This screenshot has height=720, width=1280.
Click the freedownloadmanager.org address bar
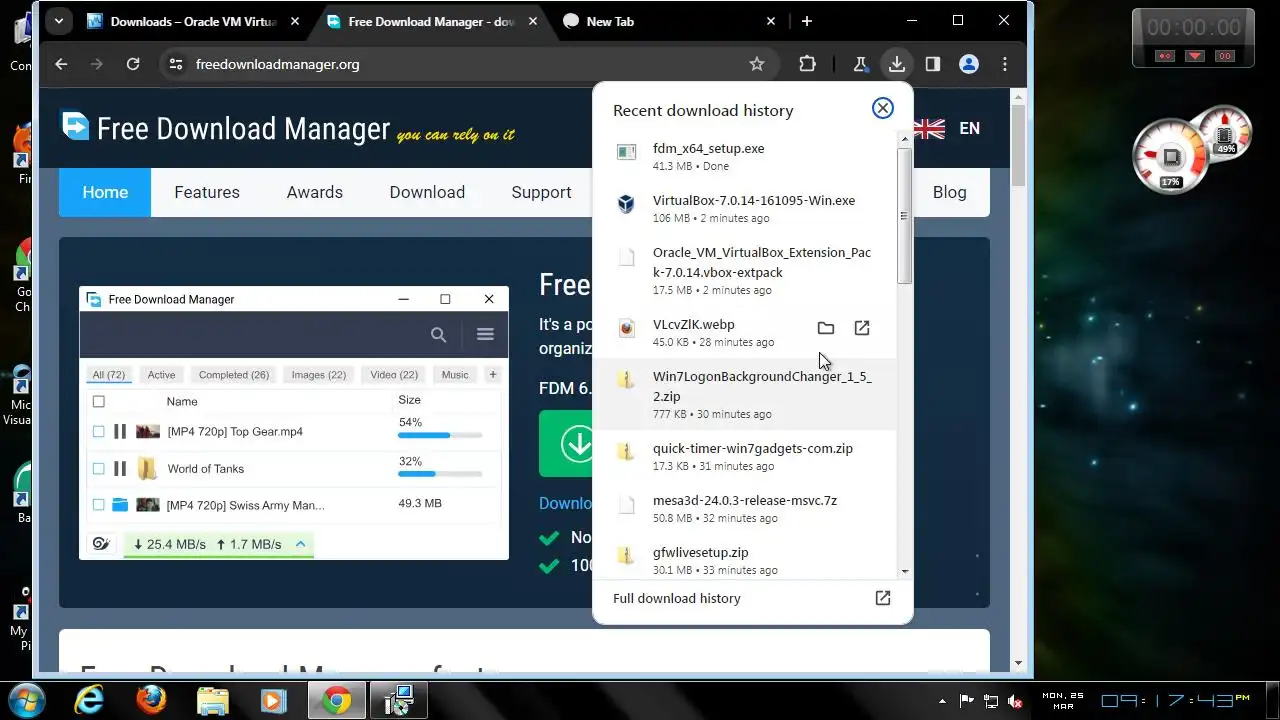click(x=467, y=64)
